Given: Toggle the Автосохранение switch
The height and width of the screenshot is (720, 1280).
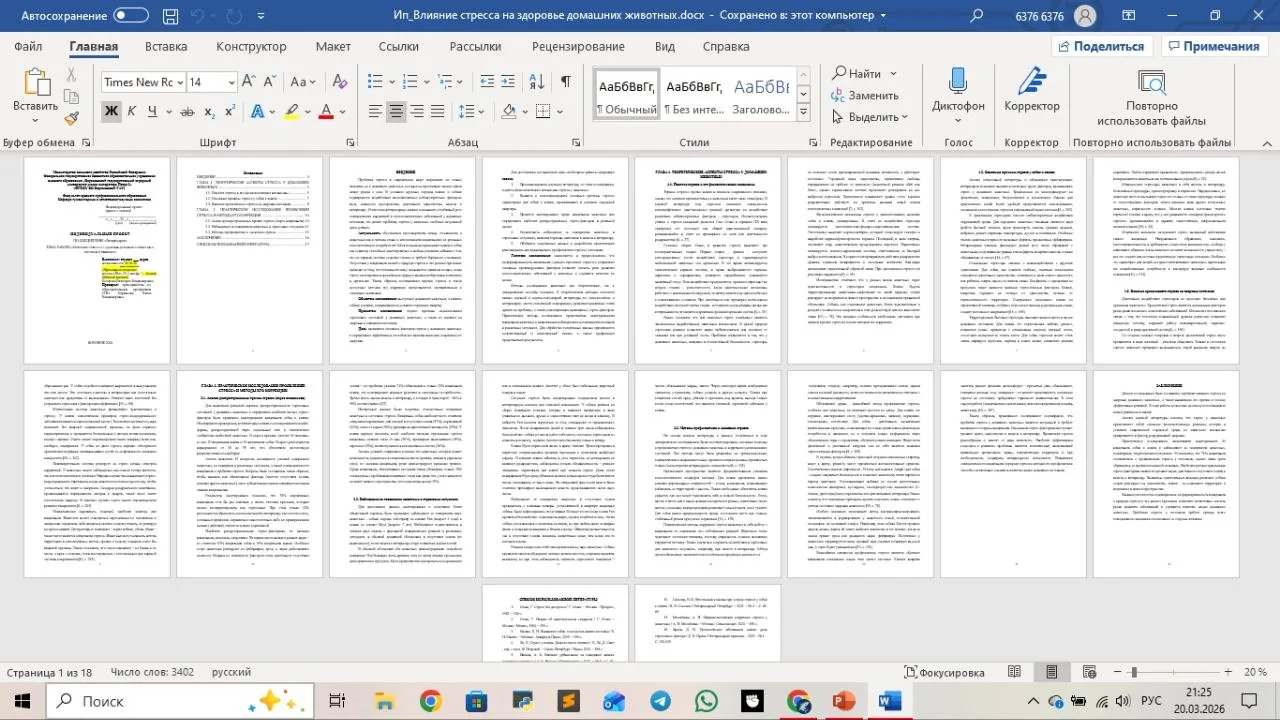Looking at the screenshot, I should pos(131,15).
